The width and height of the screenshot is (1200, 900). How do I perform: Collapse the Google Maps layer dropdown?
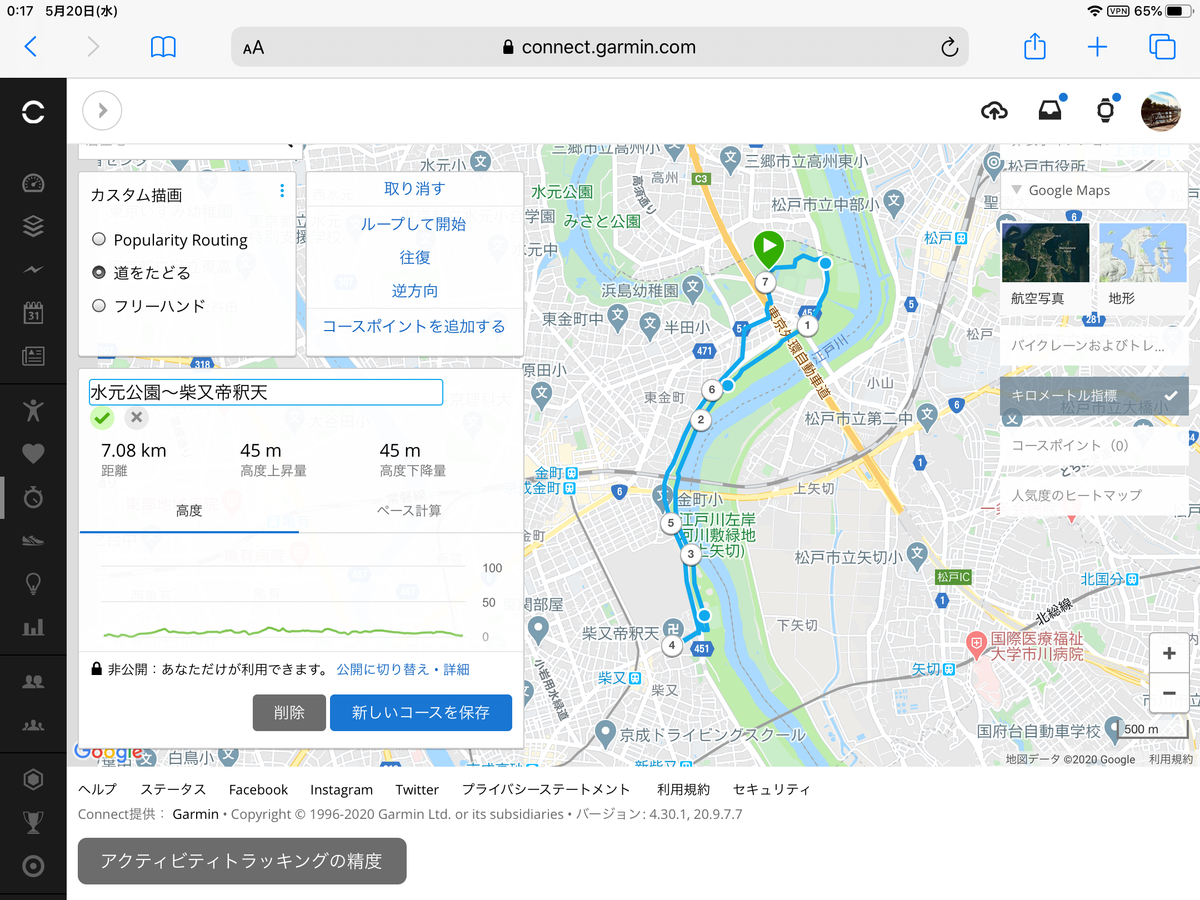pyautogui.click(x=1094, y=190)
